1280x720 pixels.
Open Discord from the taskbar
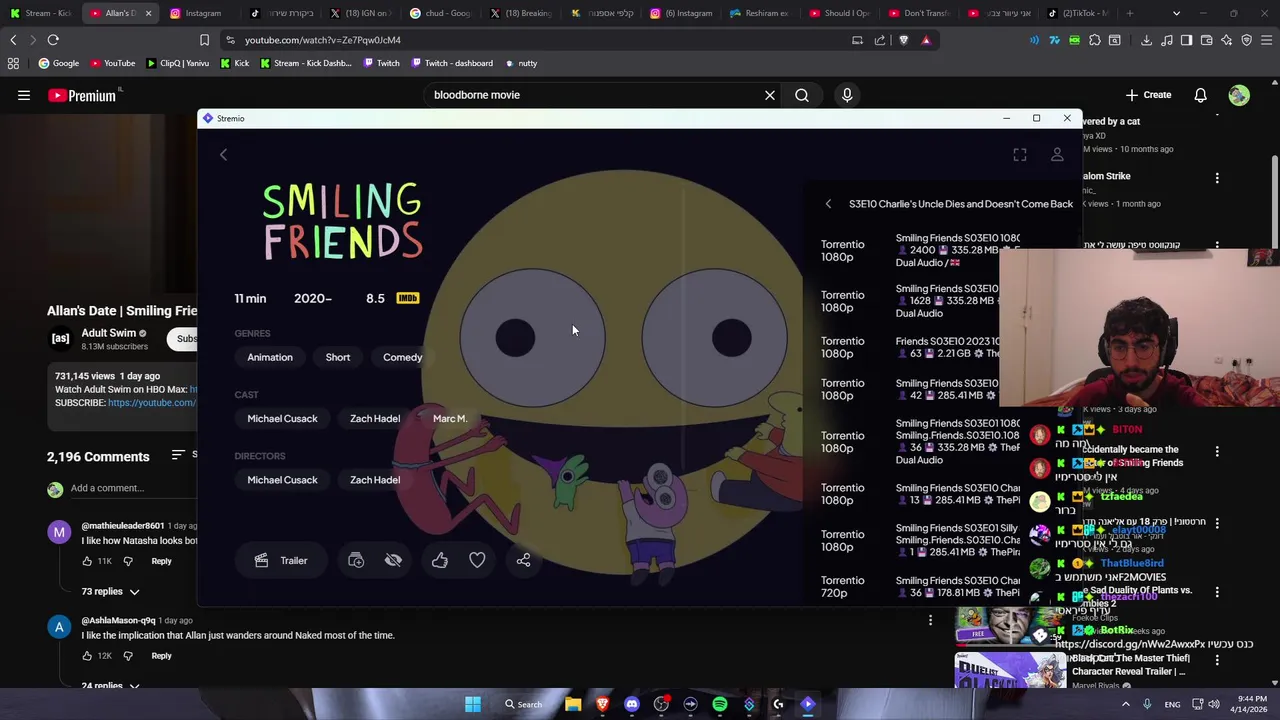(632, 704)
